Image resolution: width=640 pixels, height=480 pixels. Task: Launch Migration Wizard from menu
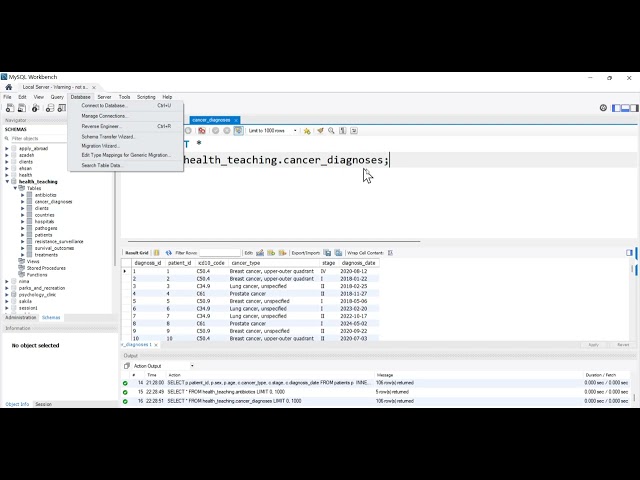point(126,146)
